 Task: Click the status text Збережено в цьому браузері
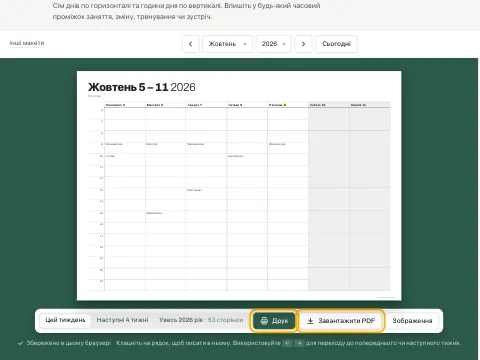tap(69, 343)
